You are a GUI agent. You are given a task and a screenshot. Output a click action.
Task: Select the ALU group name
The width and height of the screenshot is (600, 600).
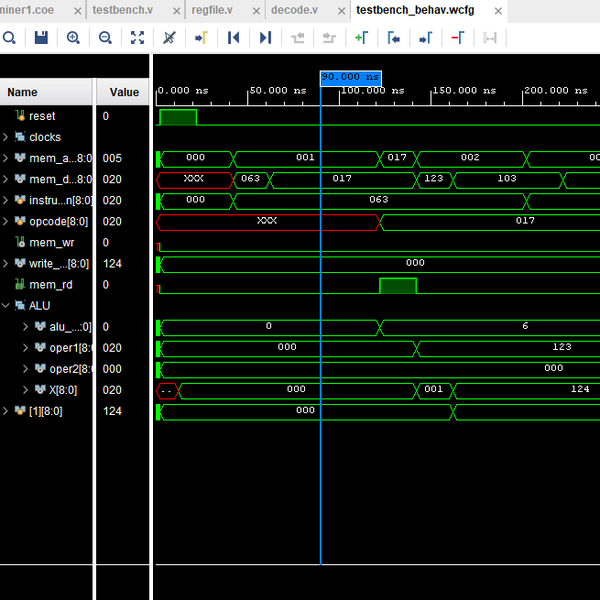[x=39, y=306]
